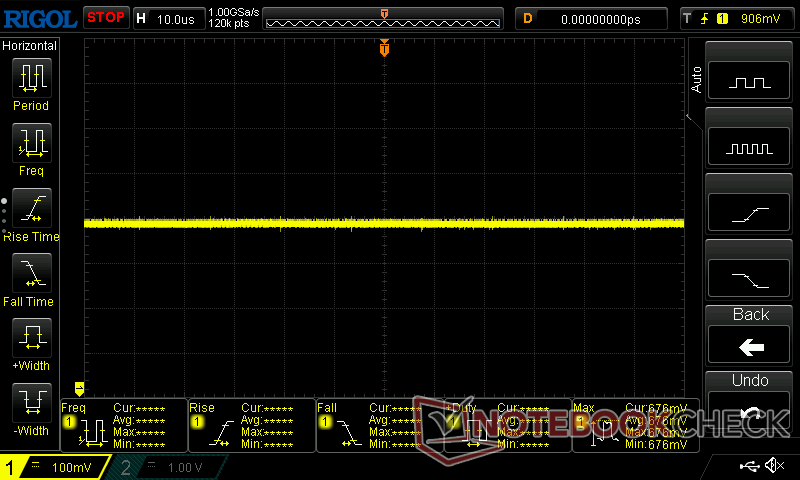Click the trigger level arrow on right edge
Image resolution: width=800 pixels, height=480 pixels.
[x=688, y=117]
